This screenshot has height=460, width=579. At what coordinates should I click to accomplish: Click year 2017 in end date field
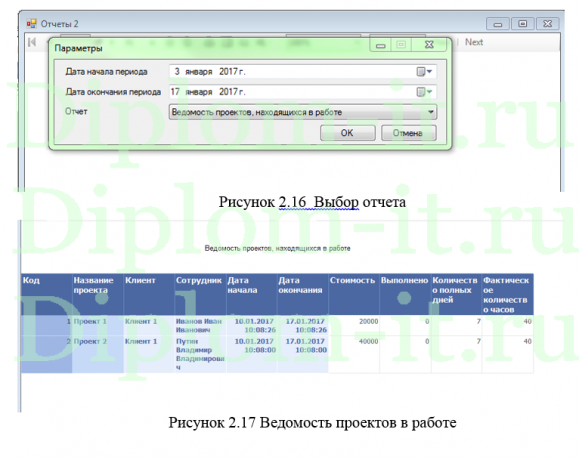[x=229, y=92]
